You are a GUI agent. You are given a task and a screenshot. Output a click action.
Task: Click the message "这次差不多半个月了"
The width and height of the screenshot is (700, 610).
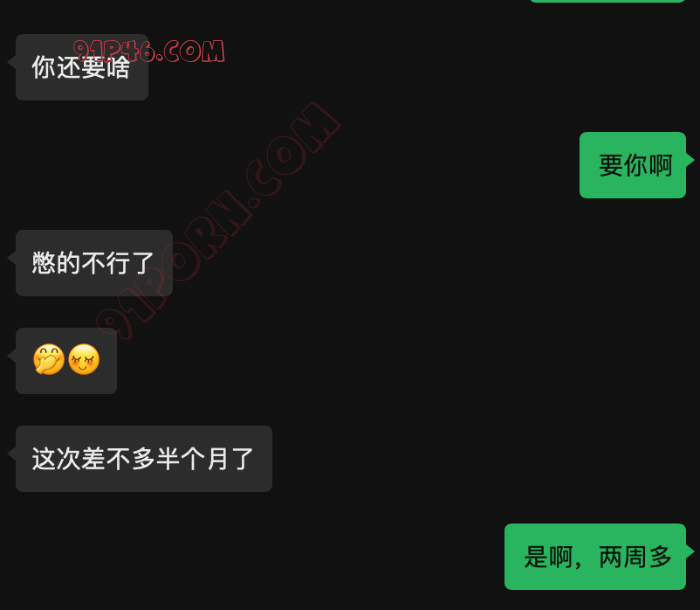(x=144, y=459)
